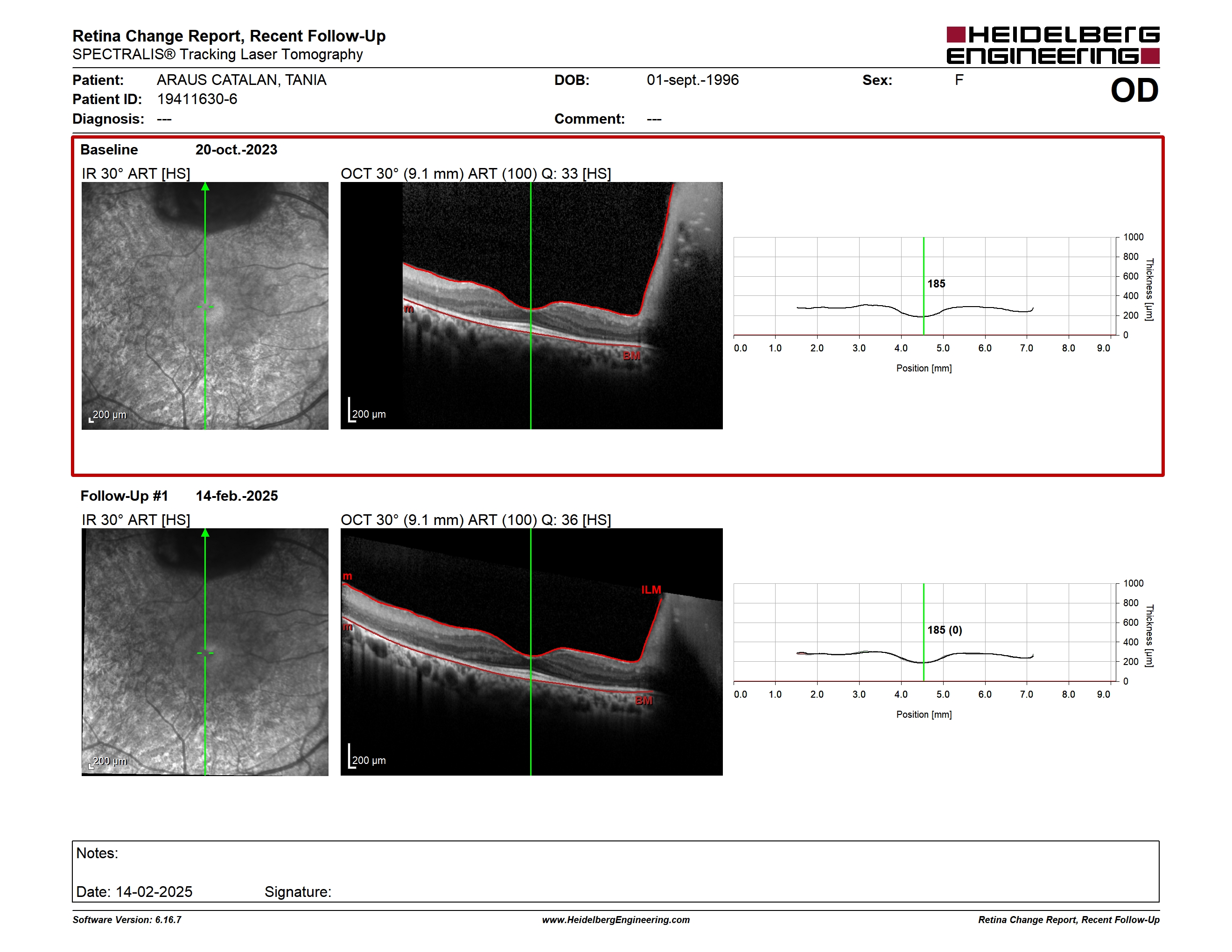Click the SPECTRALIS Tracking Laser Tomography subtitle
1232x952 pixels.
point(218,55)
